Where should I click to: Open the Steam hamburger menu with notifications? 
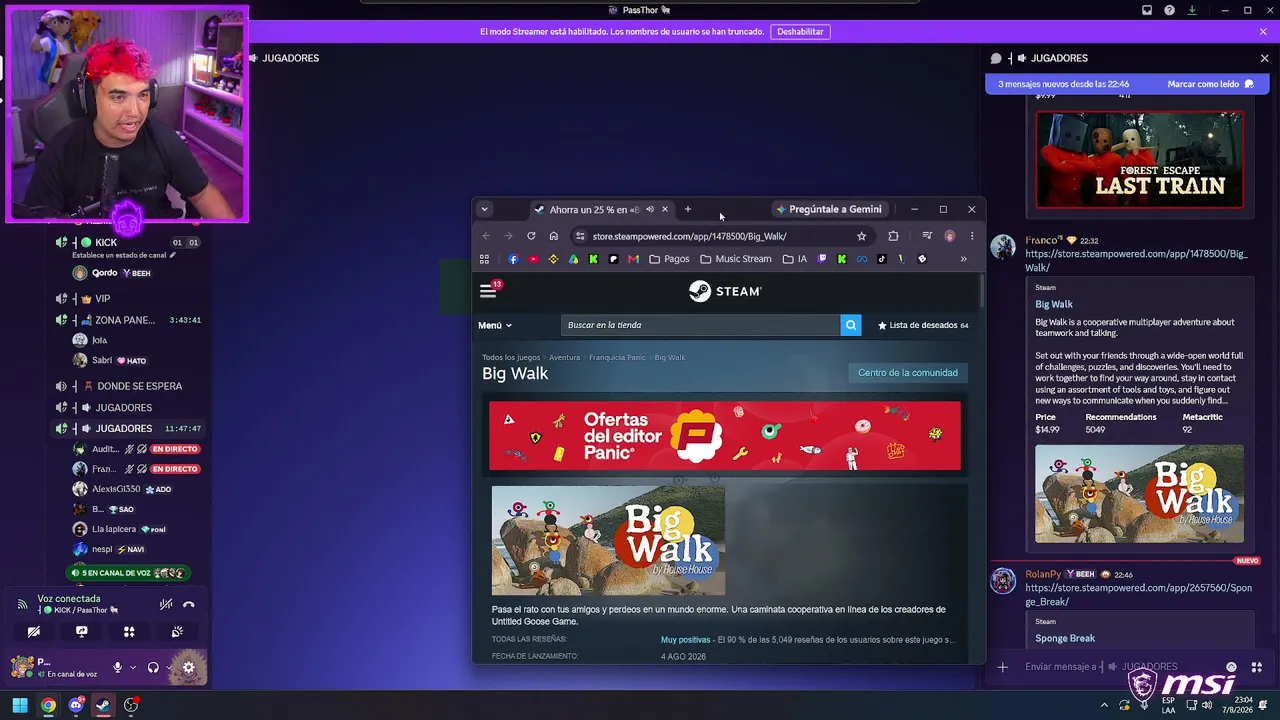coord(489,291)
